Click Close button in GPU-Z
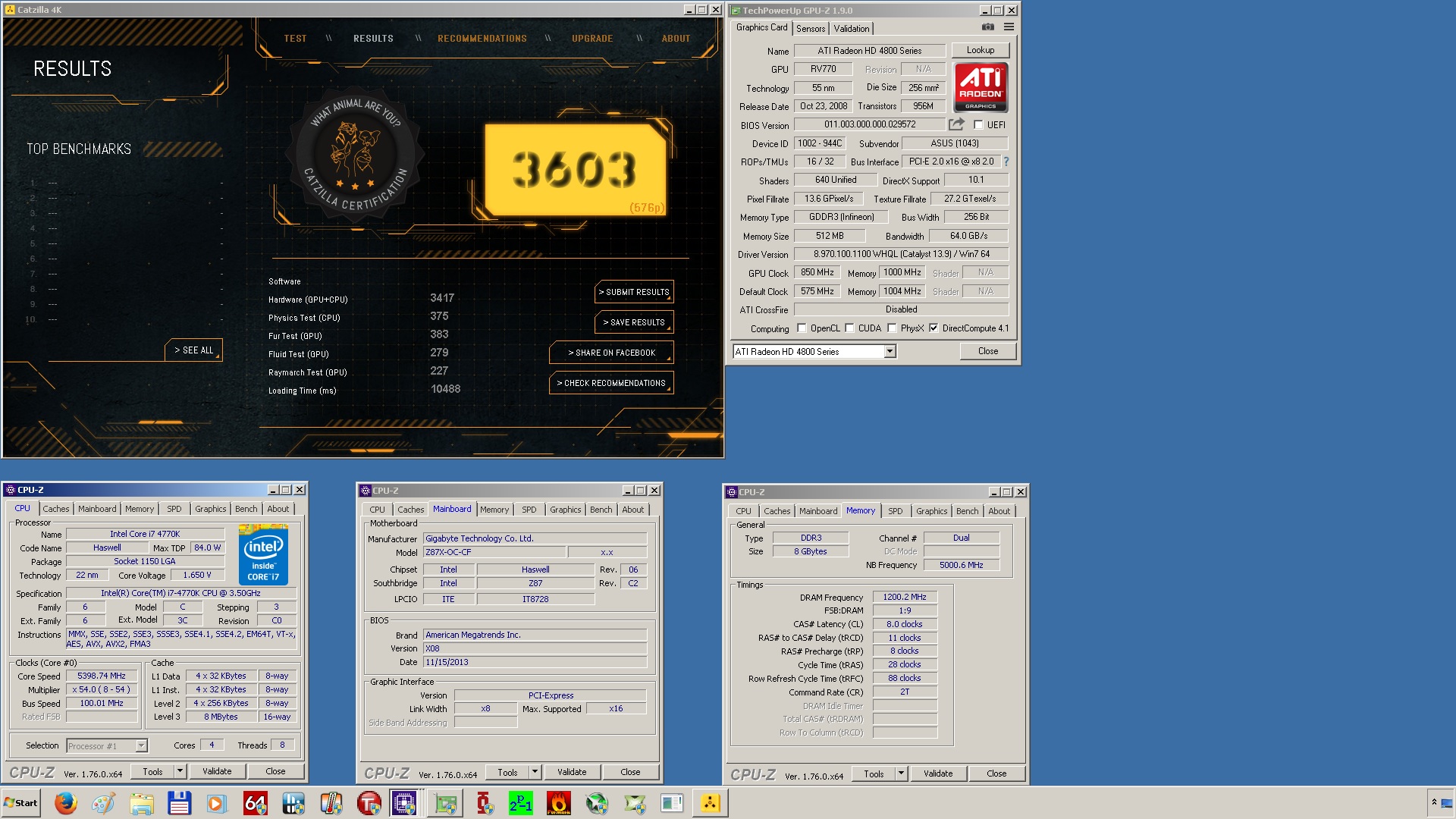 988,351
